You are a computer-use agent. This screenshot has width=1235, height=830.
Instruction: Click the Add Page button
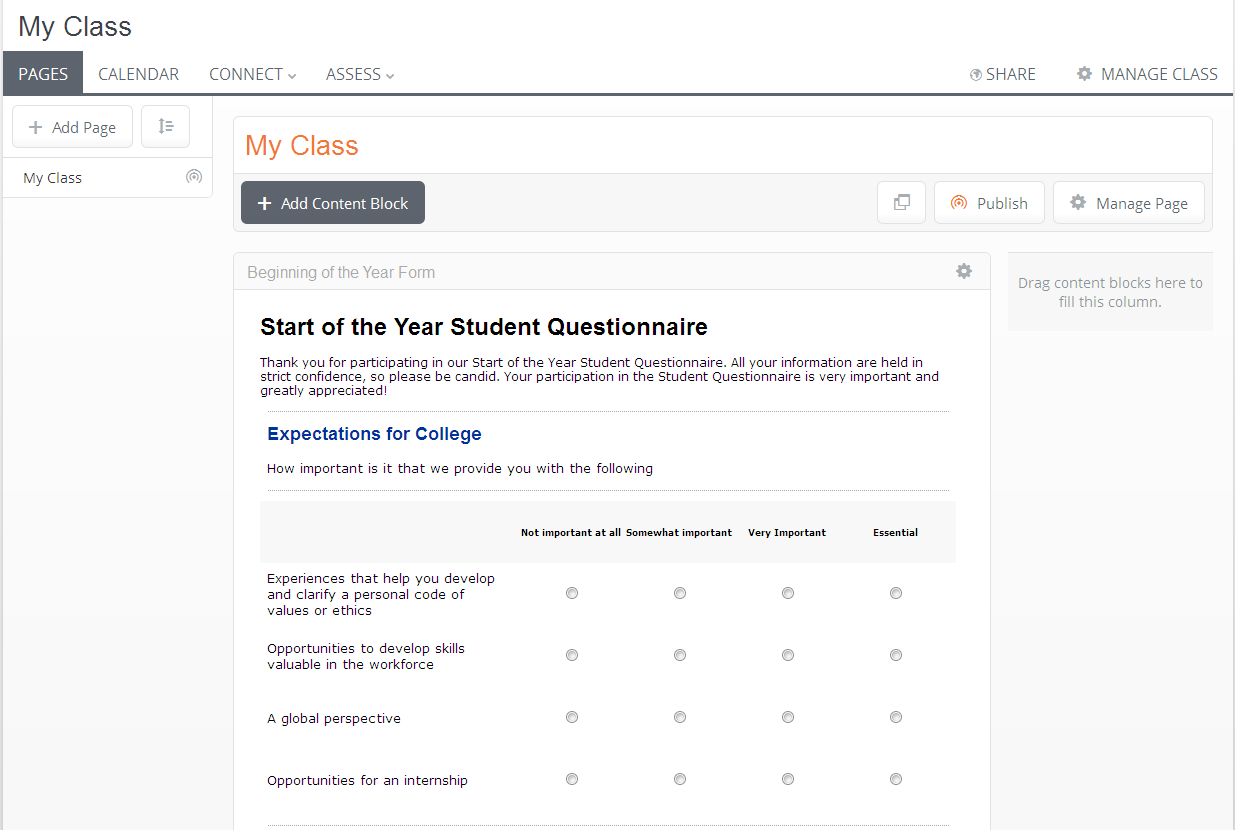click(x=72, y=127)
